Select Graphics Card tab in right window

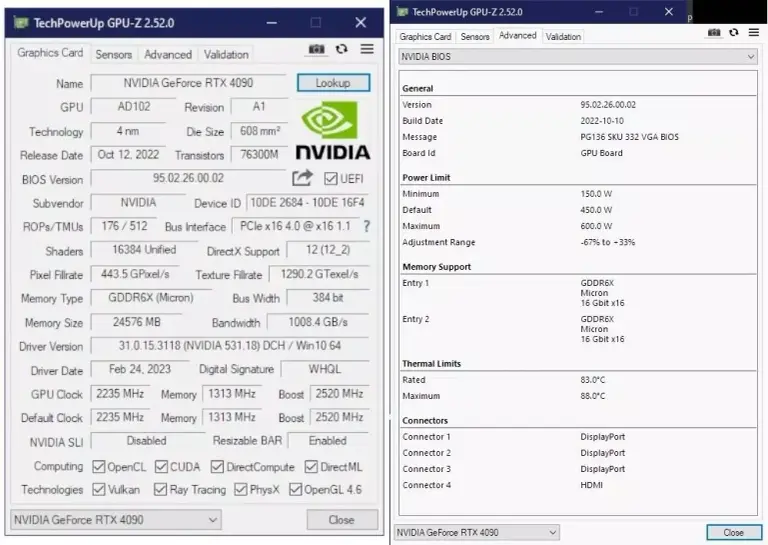click(x=425, y=37)
